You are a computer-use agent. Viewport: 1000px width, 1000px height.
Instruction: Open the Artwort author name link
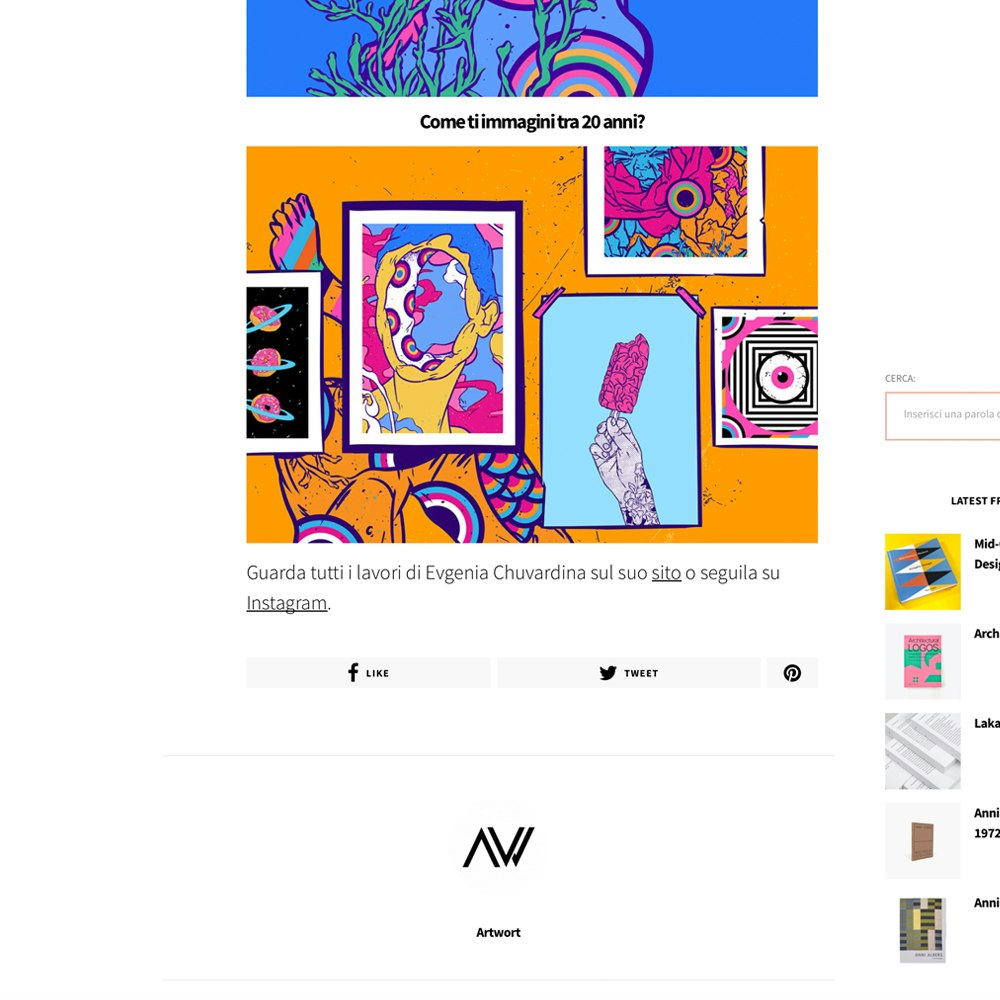(x=498, y=932)
